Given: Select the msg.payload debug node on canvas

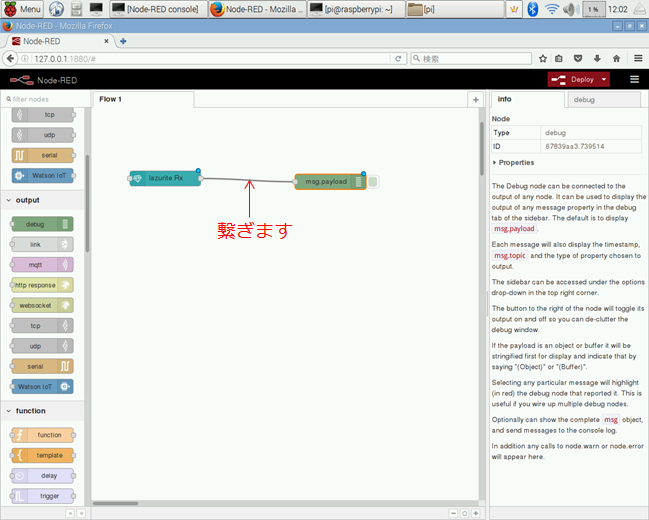Looking at the screenshot, I should pyautogui.click(x=330, y=181).
